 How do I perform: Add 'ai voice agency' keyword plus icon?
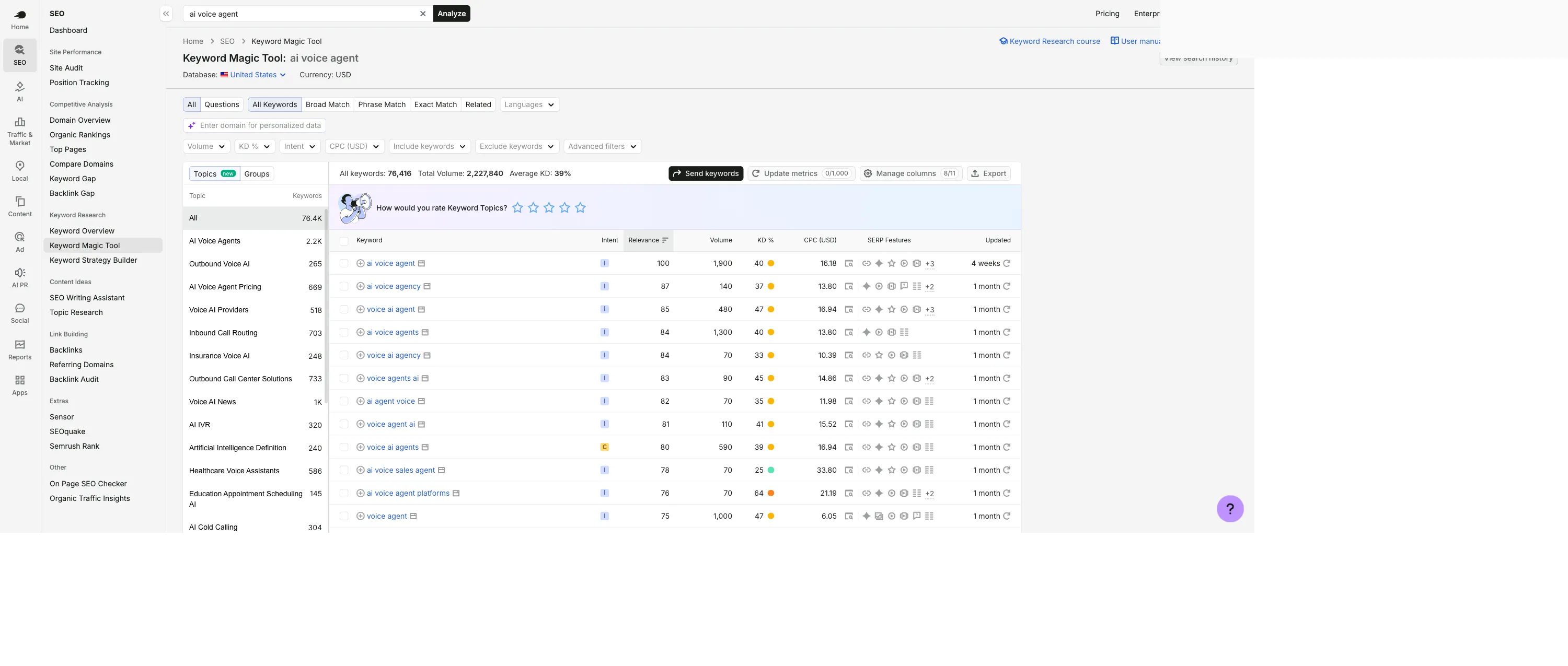[360, 286]
